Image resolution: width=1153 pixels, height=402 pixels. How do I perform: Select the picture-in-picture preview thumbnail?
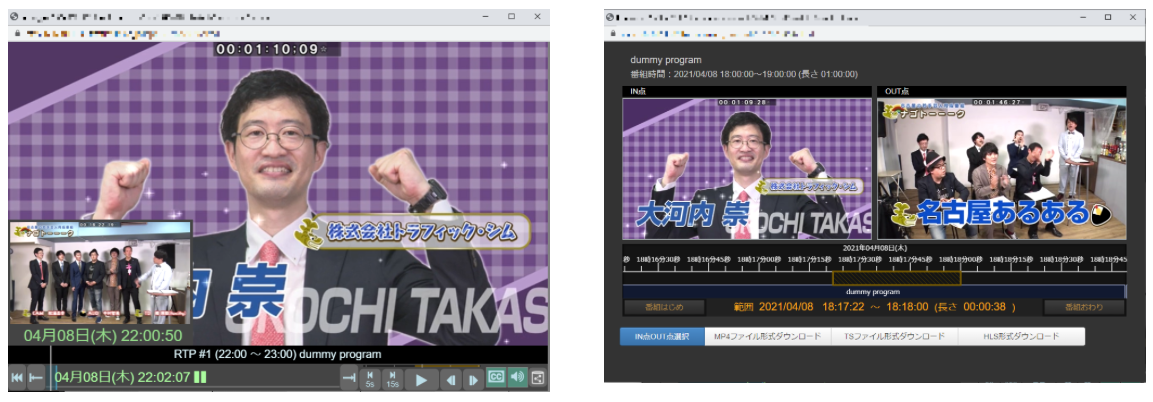pos(101,272)
